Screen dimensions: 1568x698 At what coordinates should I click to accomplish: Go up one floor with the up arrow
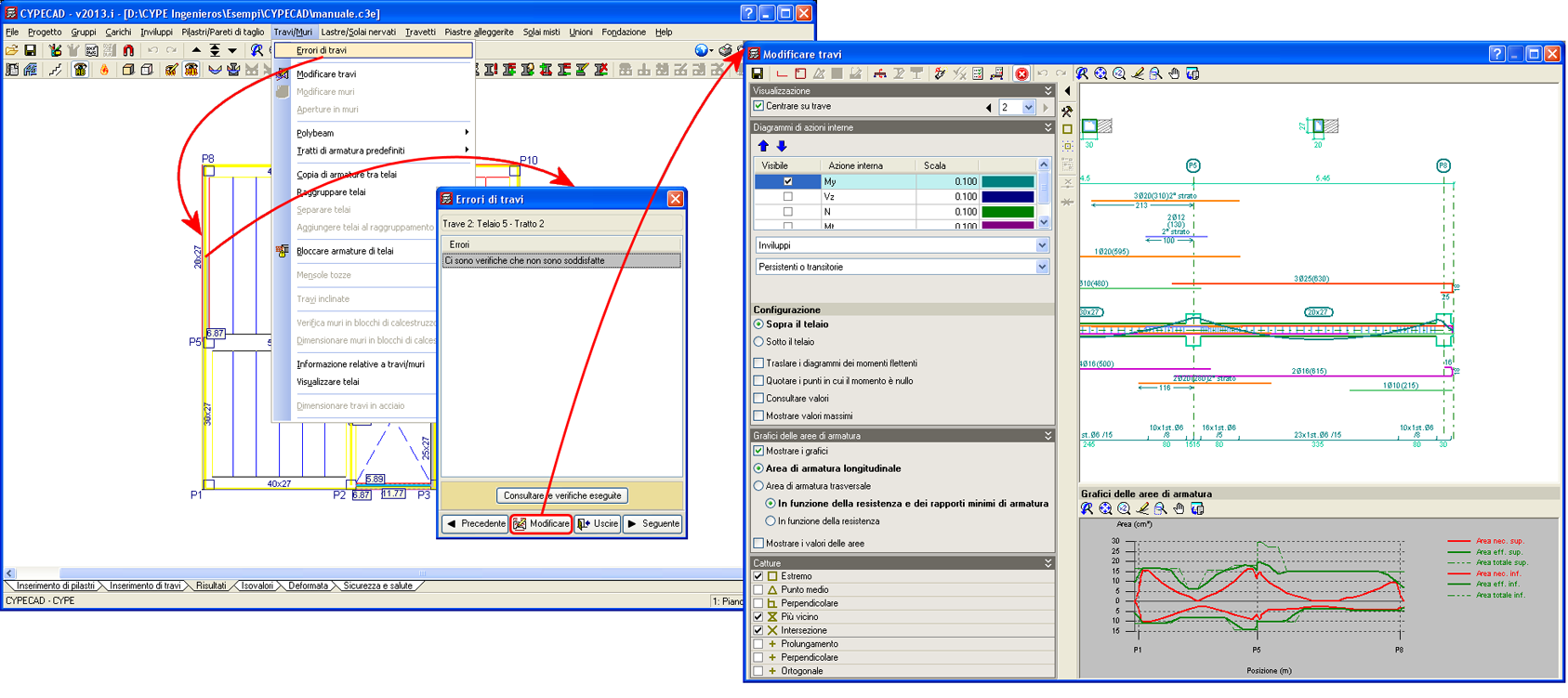pos(196,50)
